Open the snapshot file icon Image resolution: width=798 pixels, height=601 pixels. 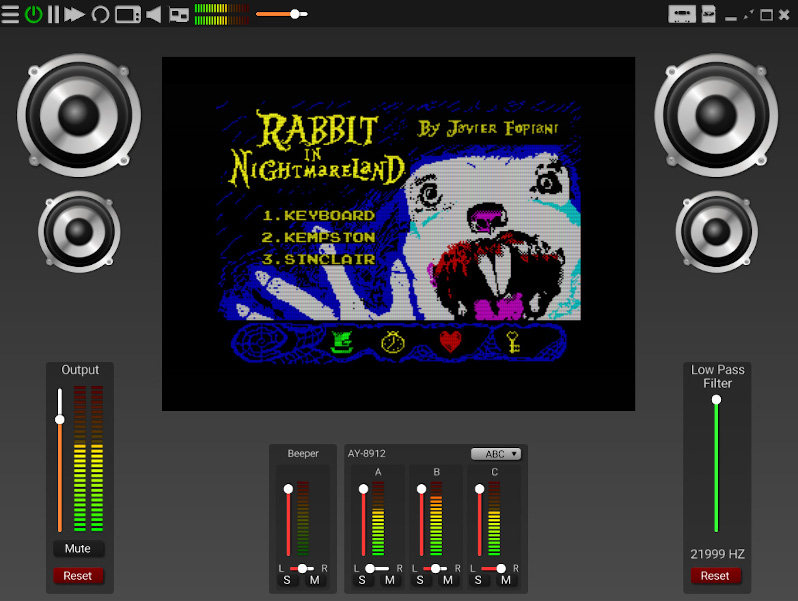tap(708, 14)
